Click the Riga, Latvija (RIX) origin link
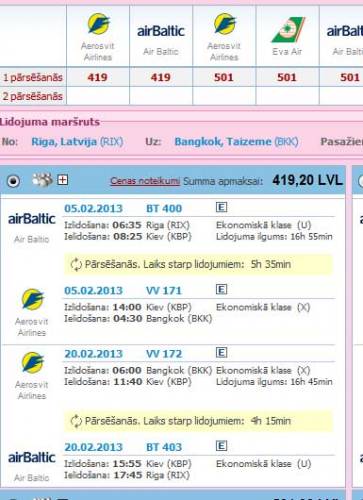 pos(77,142)
